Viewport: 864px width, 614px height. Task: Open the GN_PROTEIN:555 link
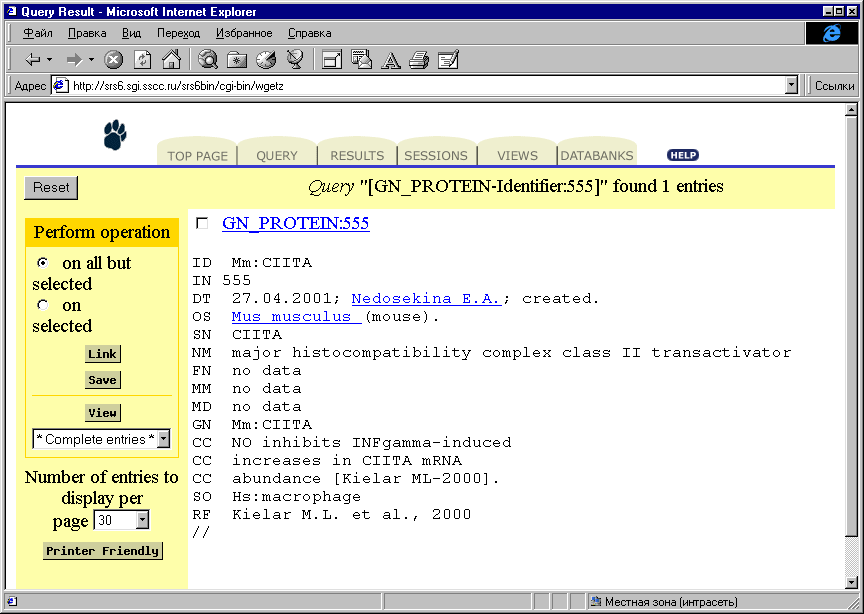click(295, 223)
